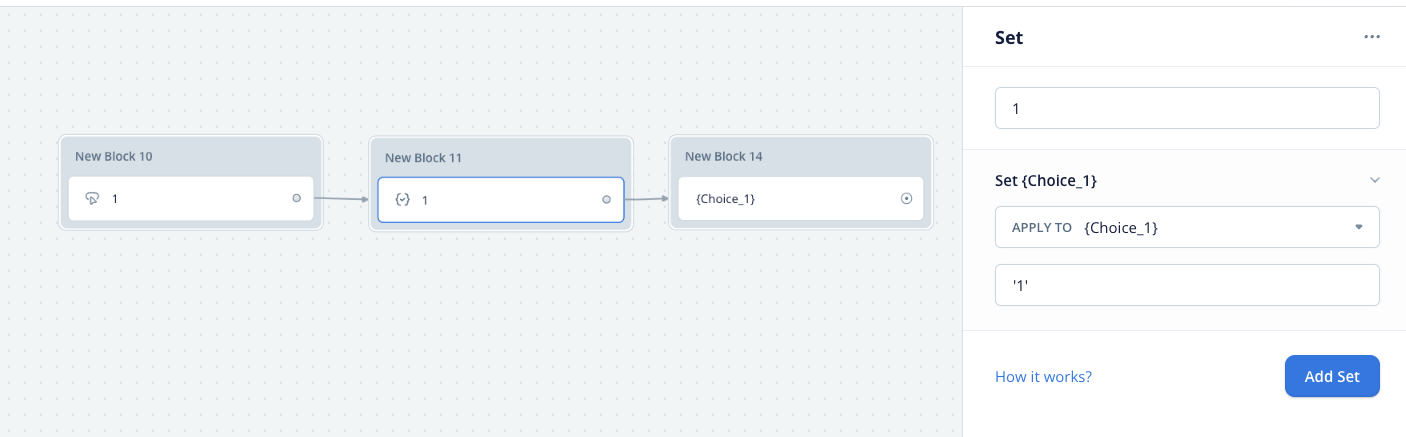Collapse the Set {Choice_1} section chevron
Viewport: 1406px width, 437px height.
tap(1374, 180)
